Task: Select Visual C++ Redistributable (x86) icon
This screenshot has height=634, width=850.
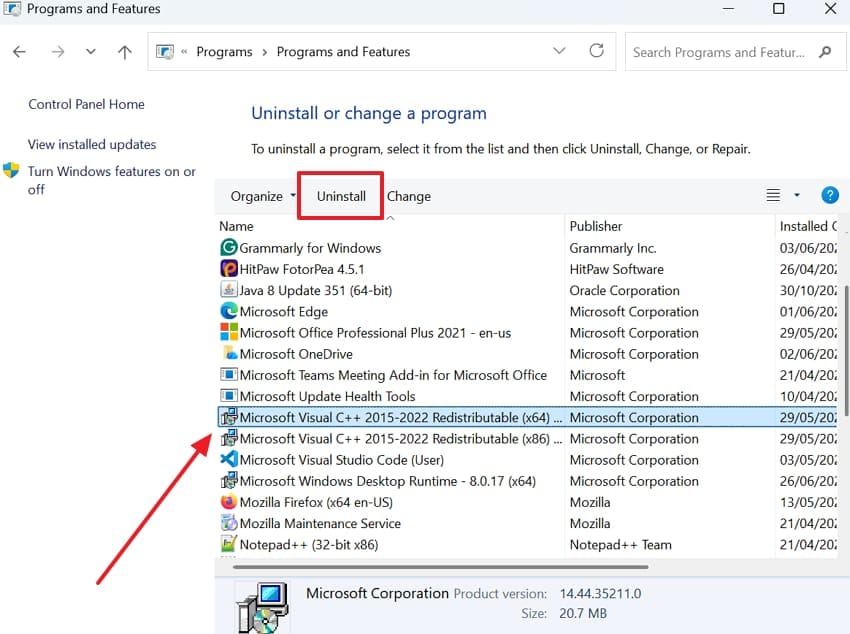Action: [229, 438]
